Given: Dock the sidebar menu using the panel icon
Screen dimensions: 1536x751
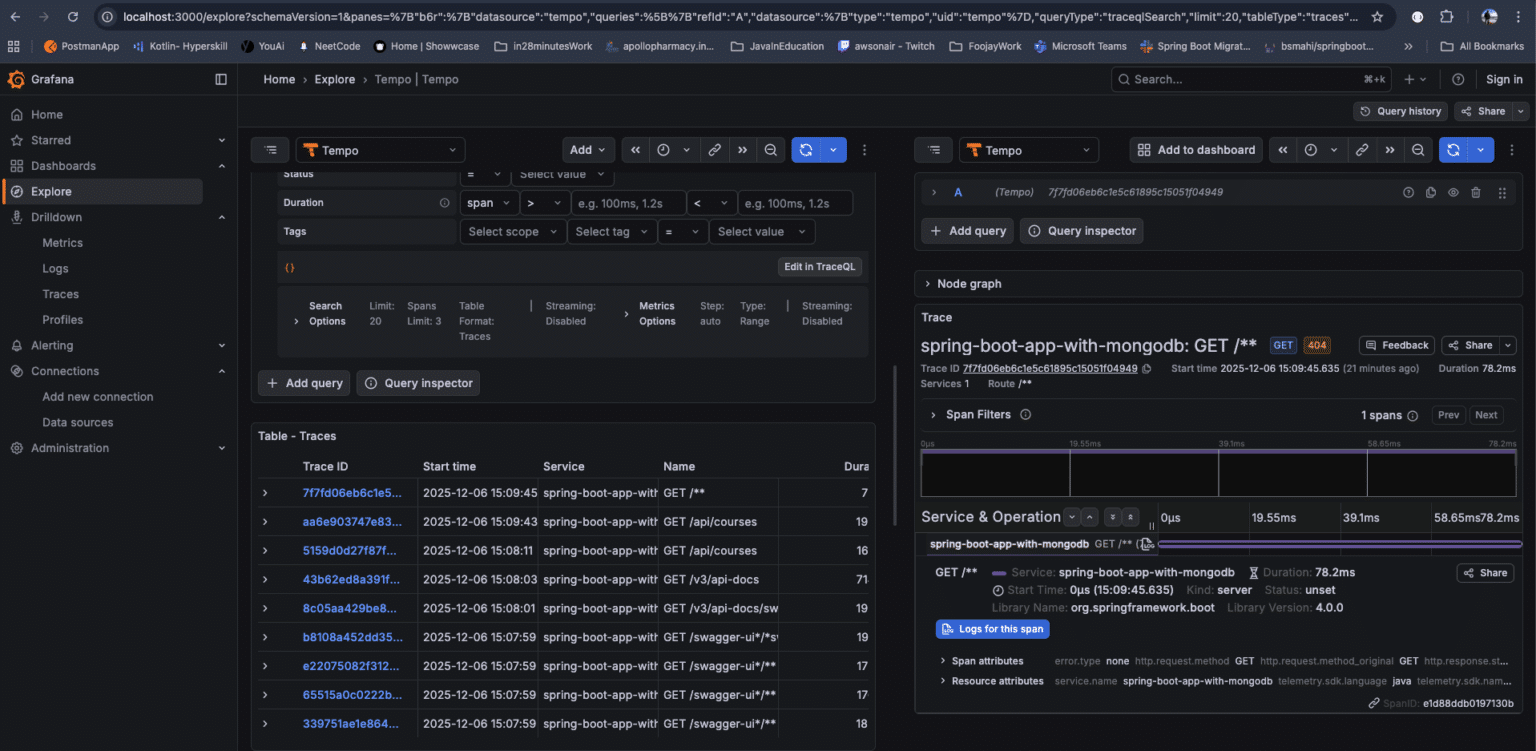Looking at the screenshot, I should click(221, 80).
